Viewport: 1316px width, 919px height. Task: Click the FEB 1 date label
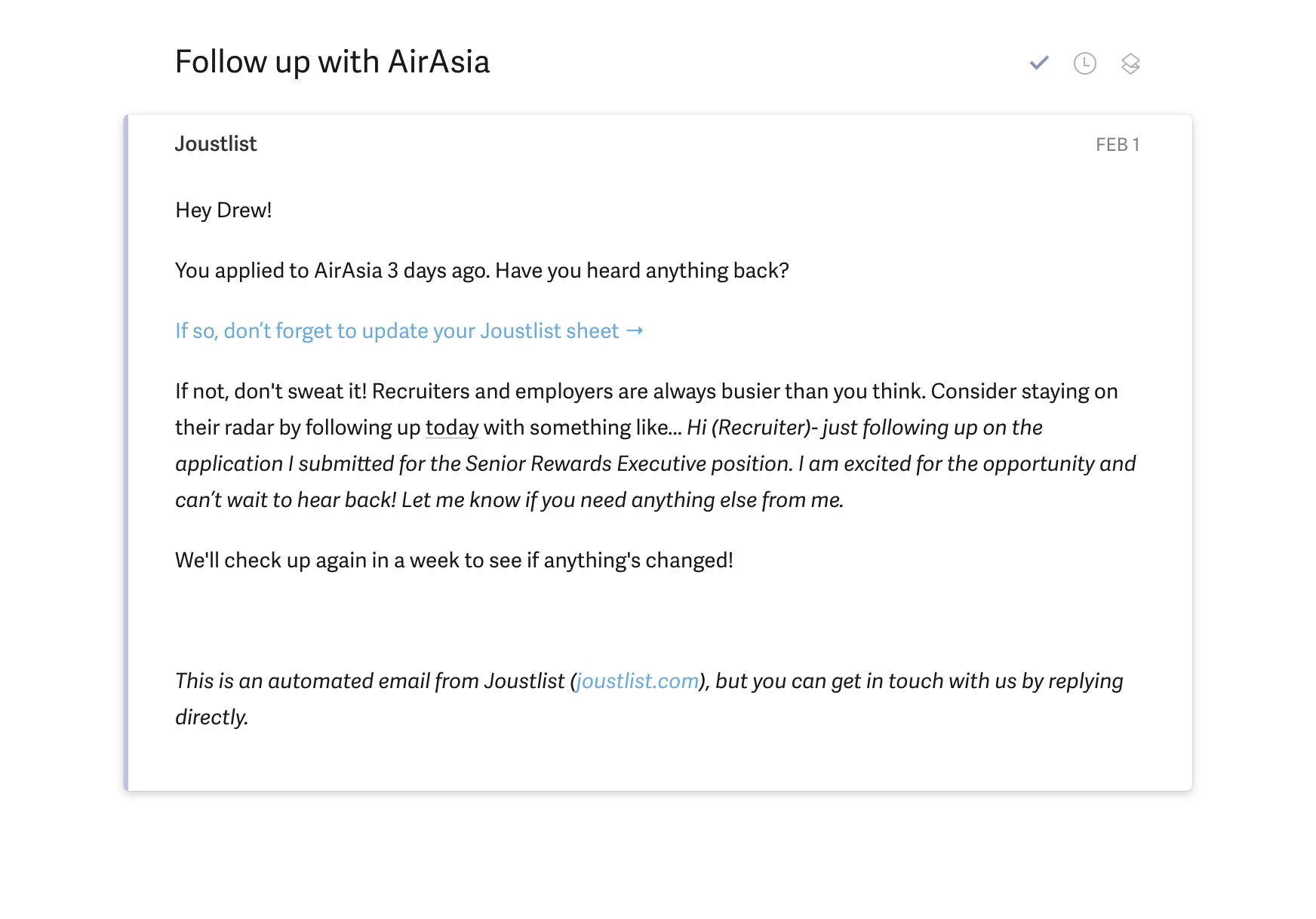tap(1117, 145)
